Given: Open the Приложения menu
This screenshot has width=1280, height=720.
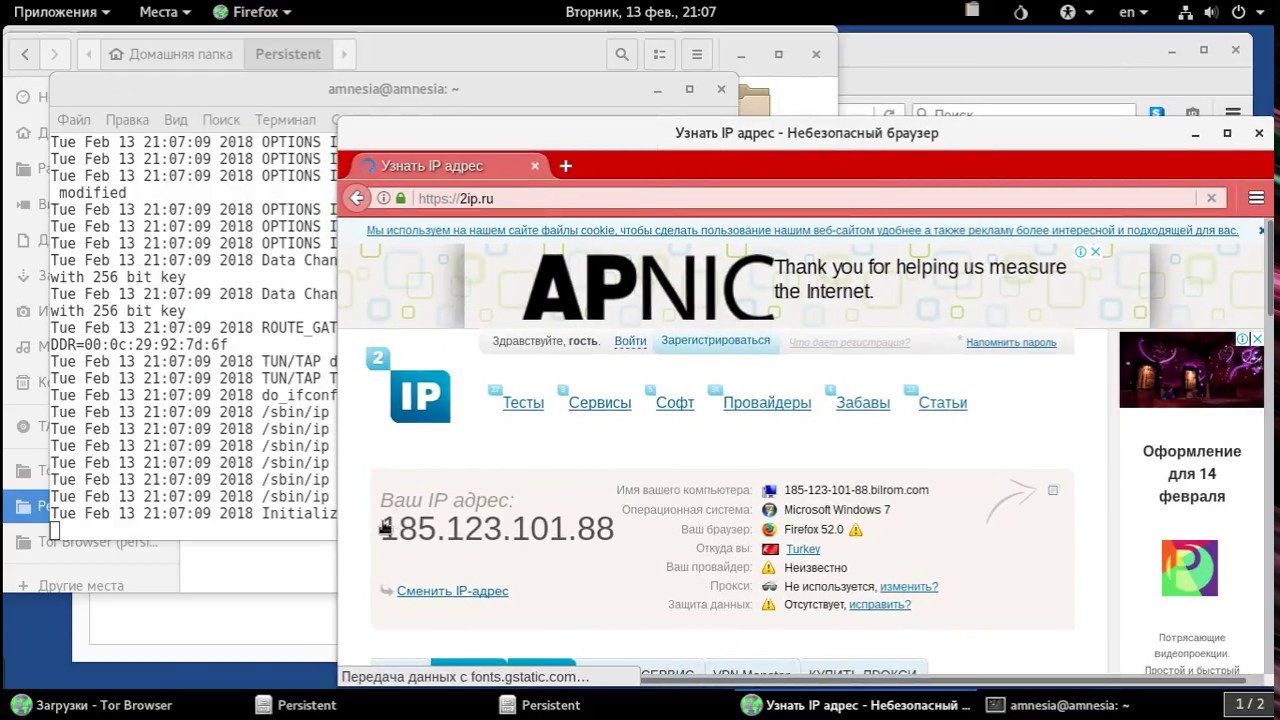Looking at the screenshot, I should point(62,12).
